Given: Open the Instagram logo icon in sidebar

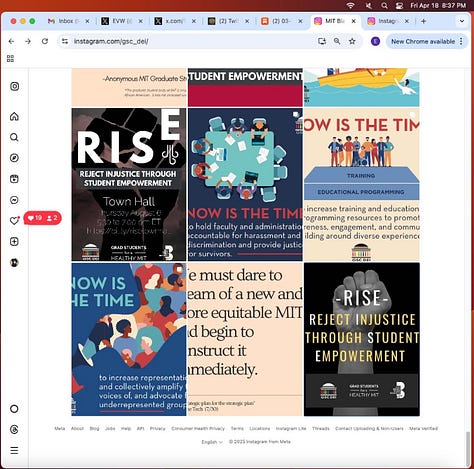Looking at the screenshot, I should (14, 87).
